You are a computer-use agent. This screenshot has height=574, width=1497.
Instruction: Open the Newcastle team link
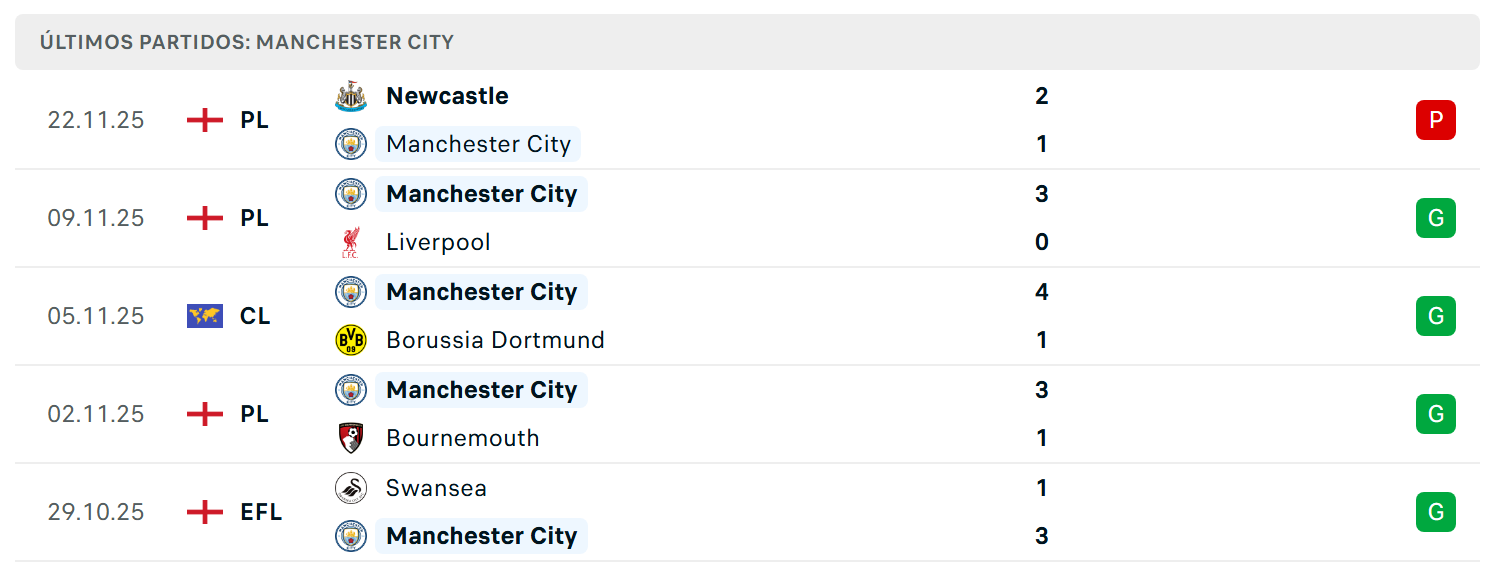pyautogui.click(x=447, y=96)
